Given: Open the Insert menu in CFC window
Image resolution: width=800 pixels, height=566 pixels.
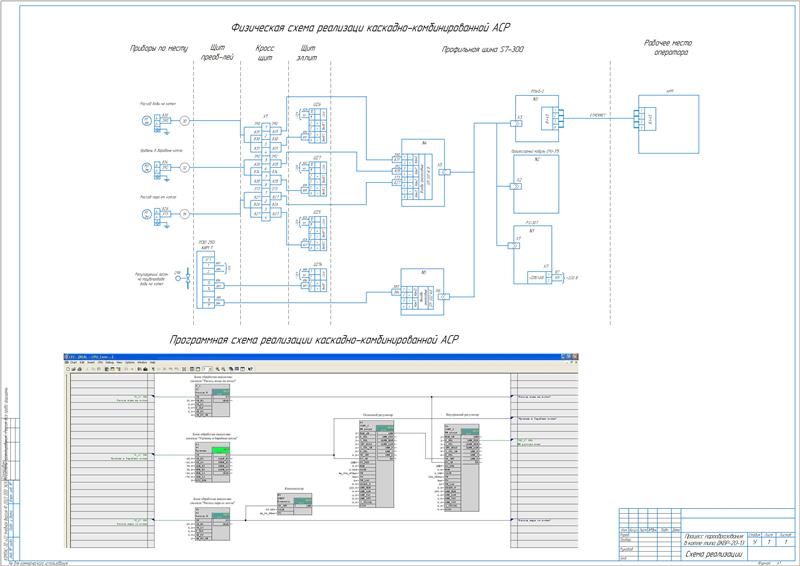Looking at the screenshot, I should coord(91,362).
